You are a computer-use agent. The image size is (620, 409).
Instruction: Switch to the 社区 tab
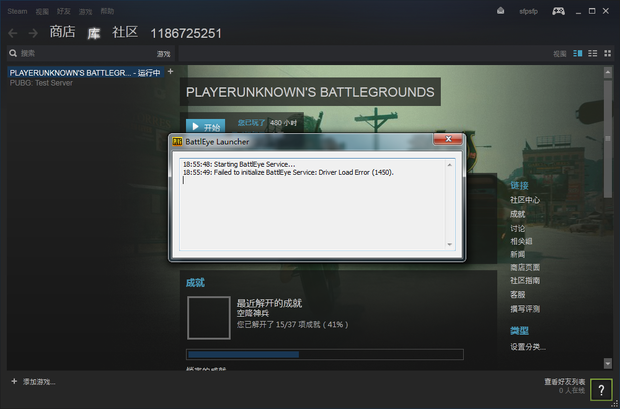tap(125, 32)
